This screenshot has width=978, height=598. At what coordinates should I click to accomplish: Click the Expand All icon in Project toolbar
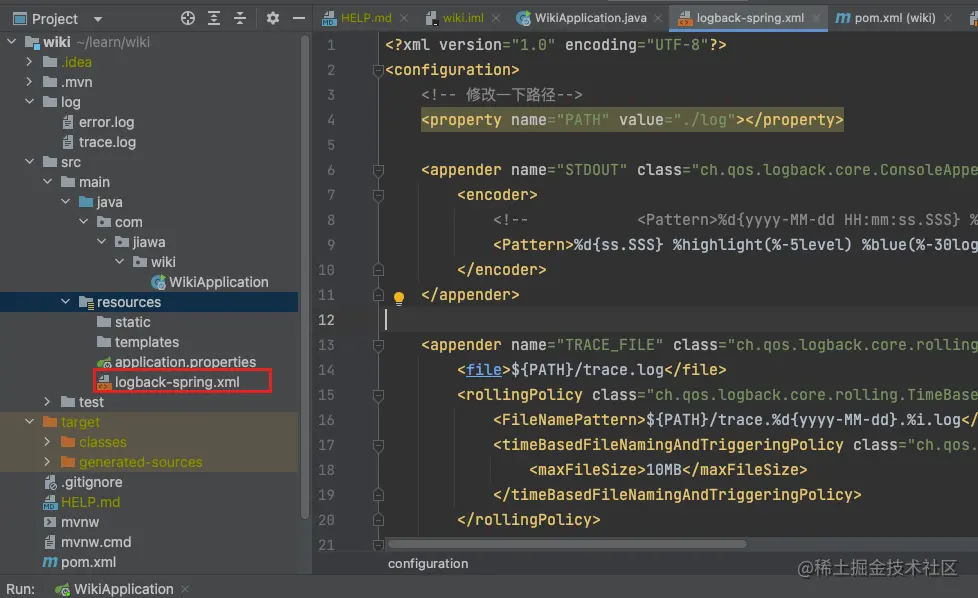[214, 18]
